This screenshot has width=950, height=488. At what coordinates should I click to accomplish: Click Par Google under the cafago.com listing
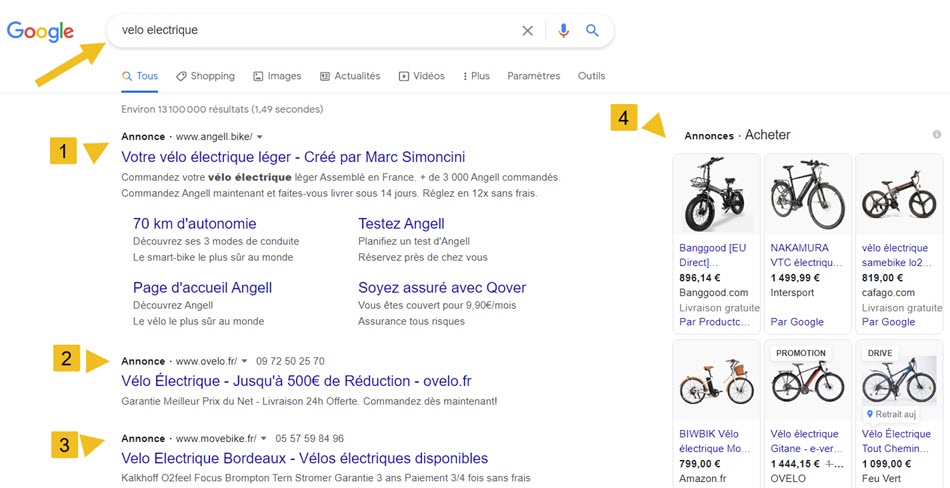pos(888,322)
